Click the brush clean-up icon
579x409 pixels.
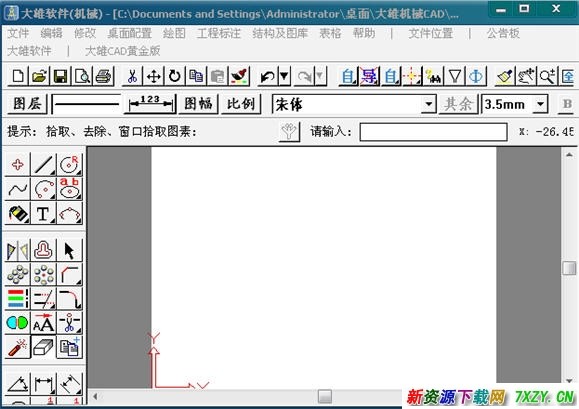(x=505, y=76)
